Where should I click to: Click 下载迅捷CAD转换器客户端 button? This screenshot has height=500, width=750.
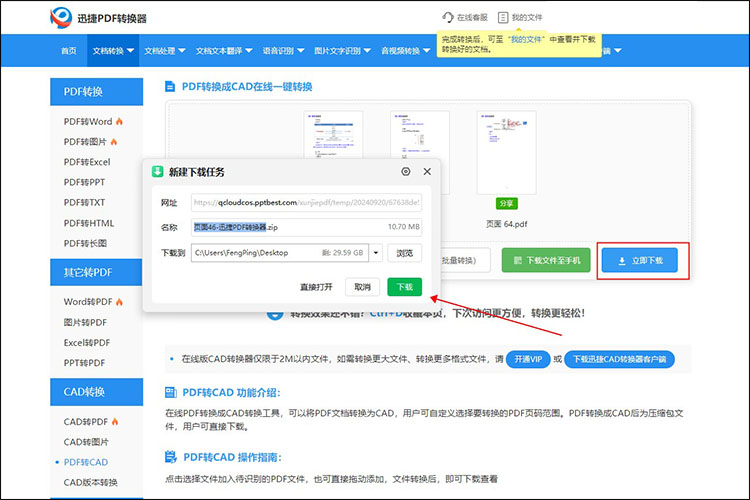(x=619, y=359)
